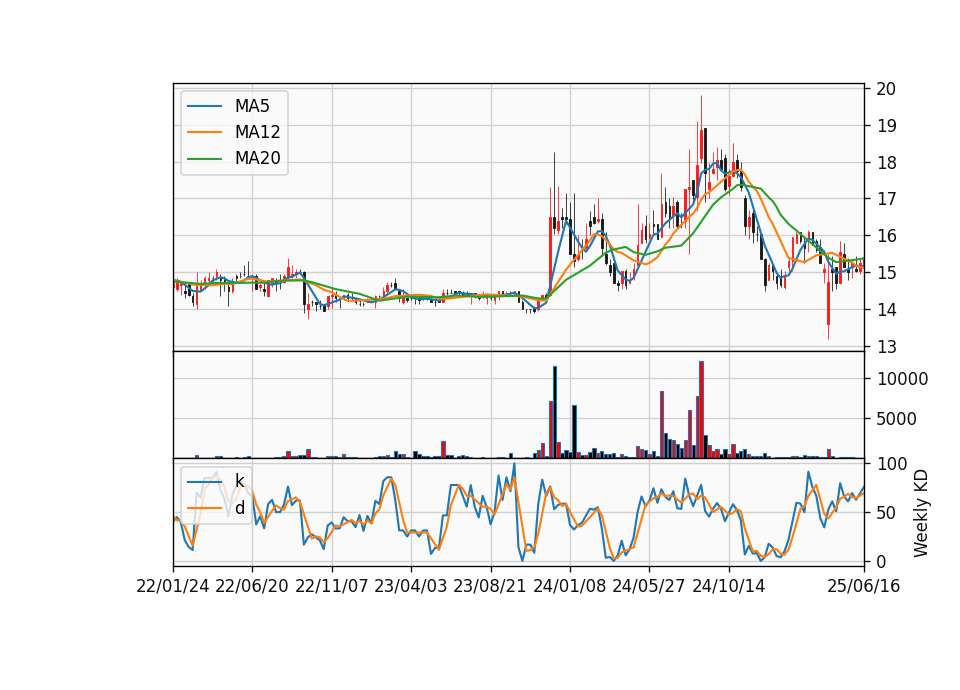
Task: Click the price axis label 17
Action: pos(886,199)
